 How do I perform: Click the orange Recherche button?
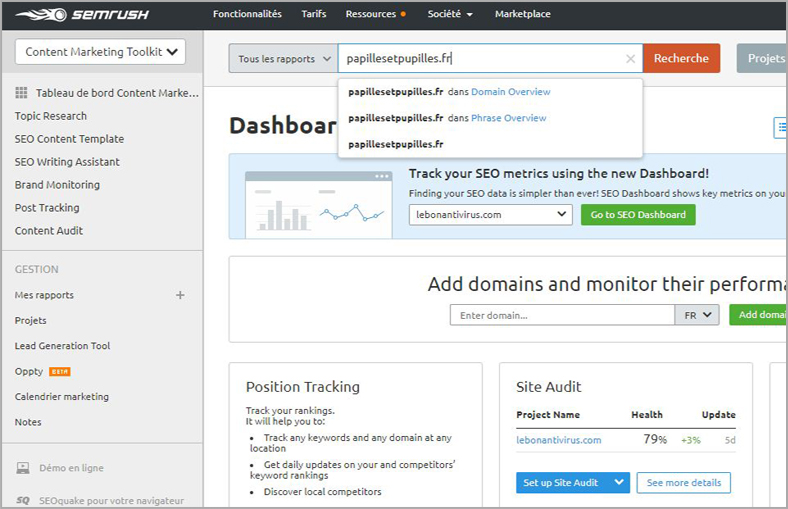coord(681,58)
